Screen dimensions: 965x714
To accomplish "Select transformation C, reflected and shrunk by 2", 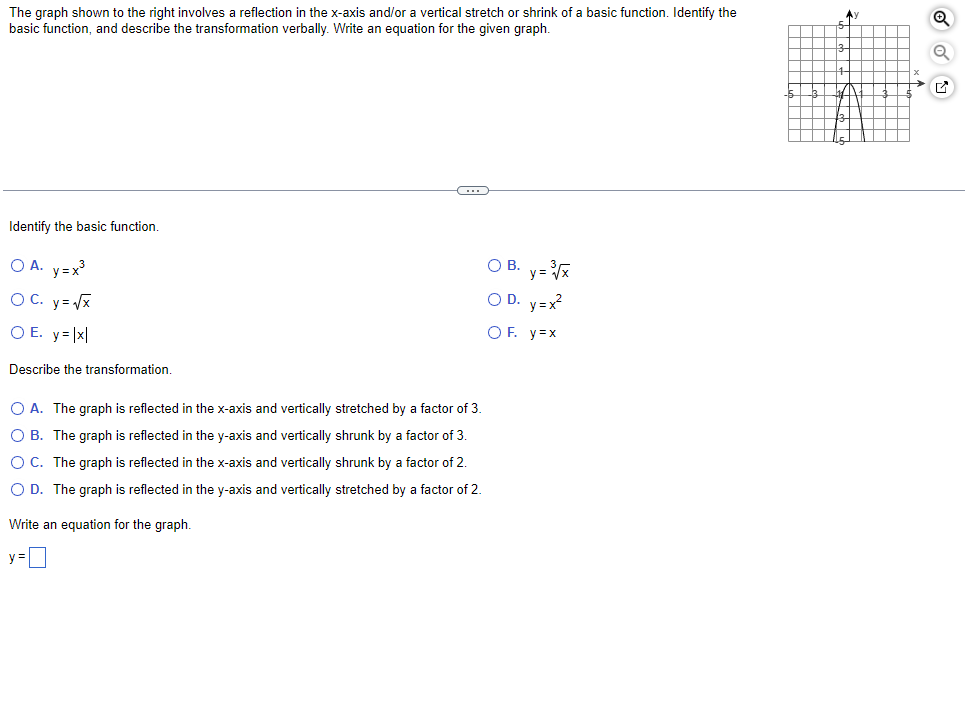I will pos(17,462).
